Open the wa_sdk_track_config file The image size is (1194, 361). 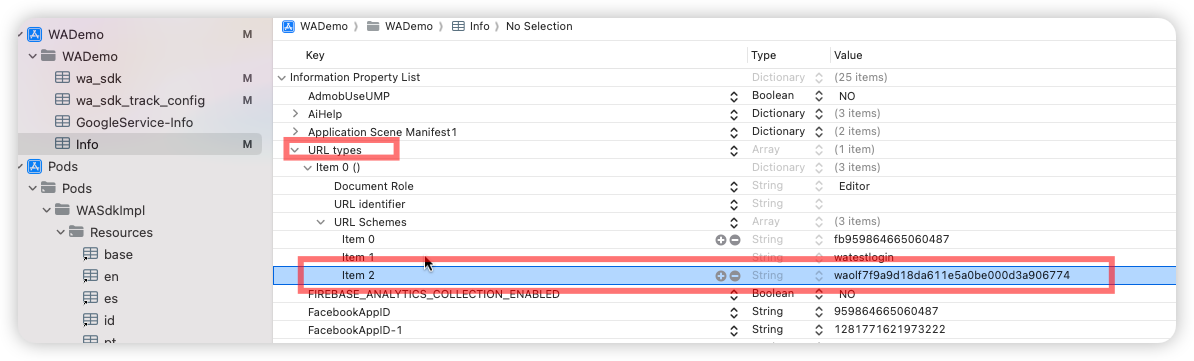click(140, 100)
